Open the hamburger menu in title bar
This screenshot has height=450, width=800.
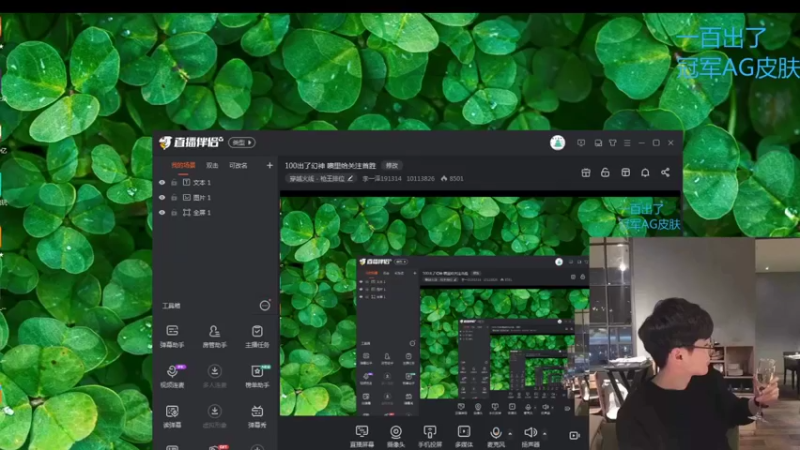[x=627, y=143]
